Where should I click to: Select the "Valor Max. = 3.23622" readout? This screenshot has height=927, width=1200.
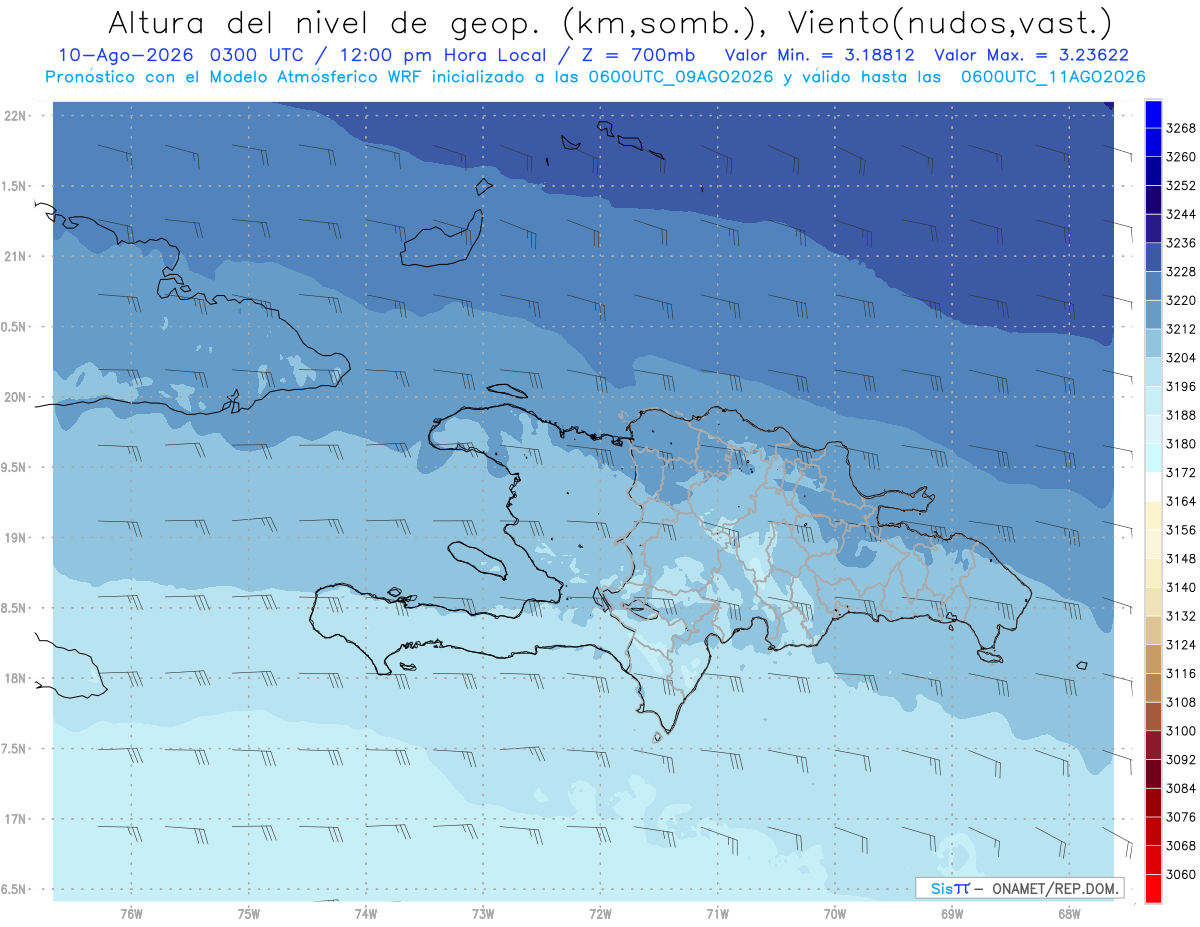1032,56
